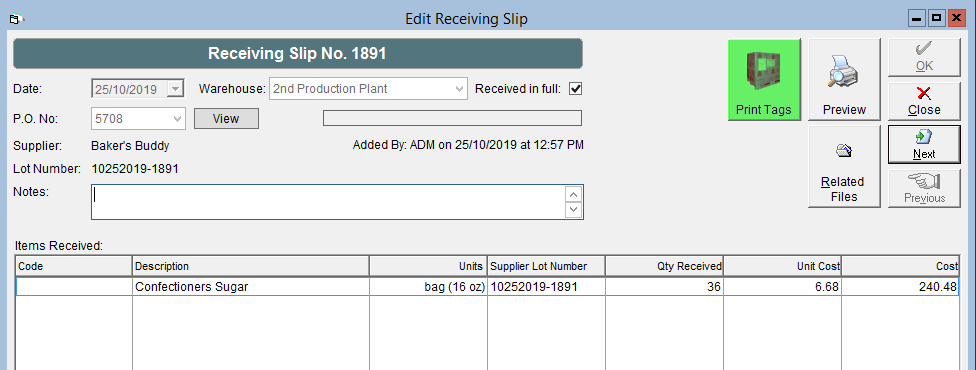Expand the P.O. No dropdown
This screenshot has width=976, height=370.
pos(177,118)
